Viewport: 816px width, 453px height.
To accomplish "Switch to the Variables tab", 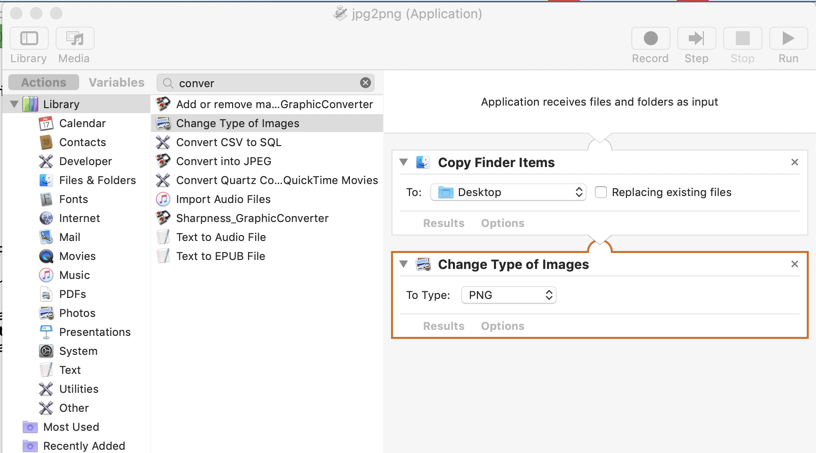I will (x=116, y=83).
